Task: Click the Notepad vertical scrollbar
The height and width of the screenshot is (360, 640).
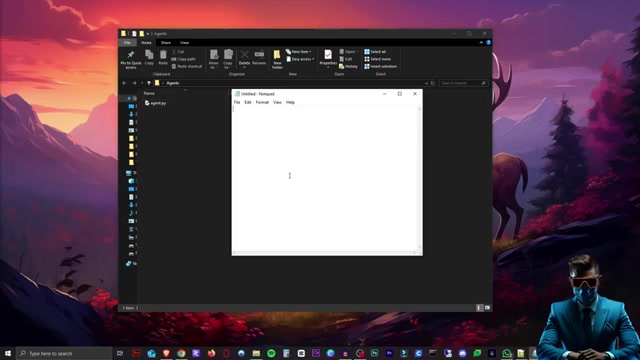Action: pos(420,179)
